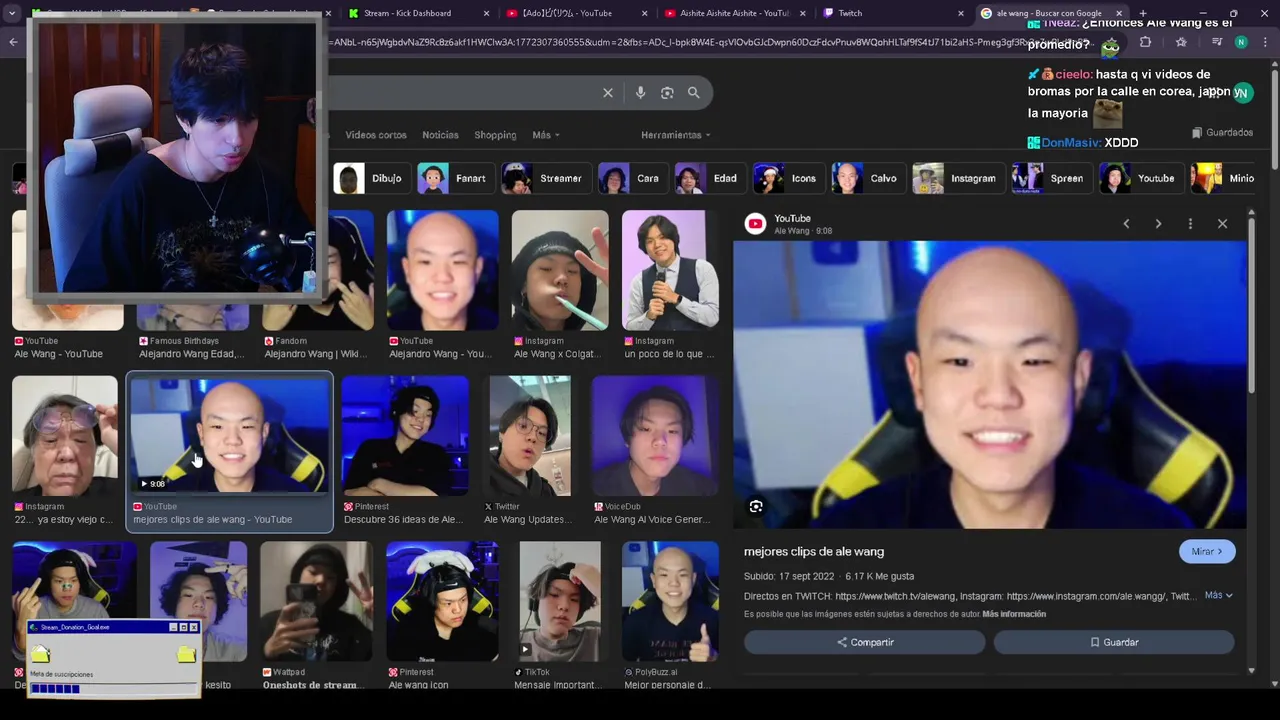Screen dimensions: 1280x720
Task: Select the Calvo suggestion chip
Action: click(x=867, y=178)
